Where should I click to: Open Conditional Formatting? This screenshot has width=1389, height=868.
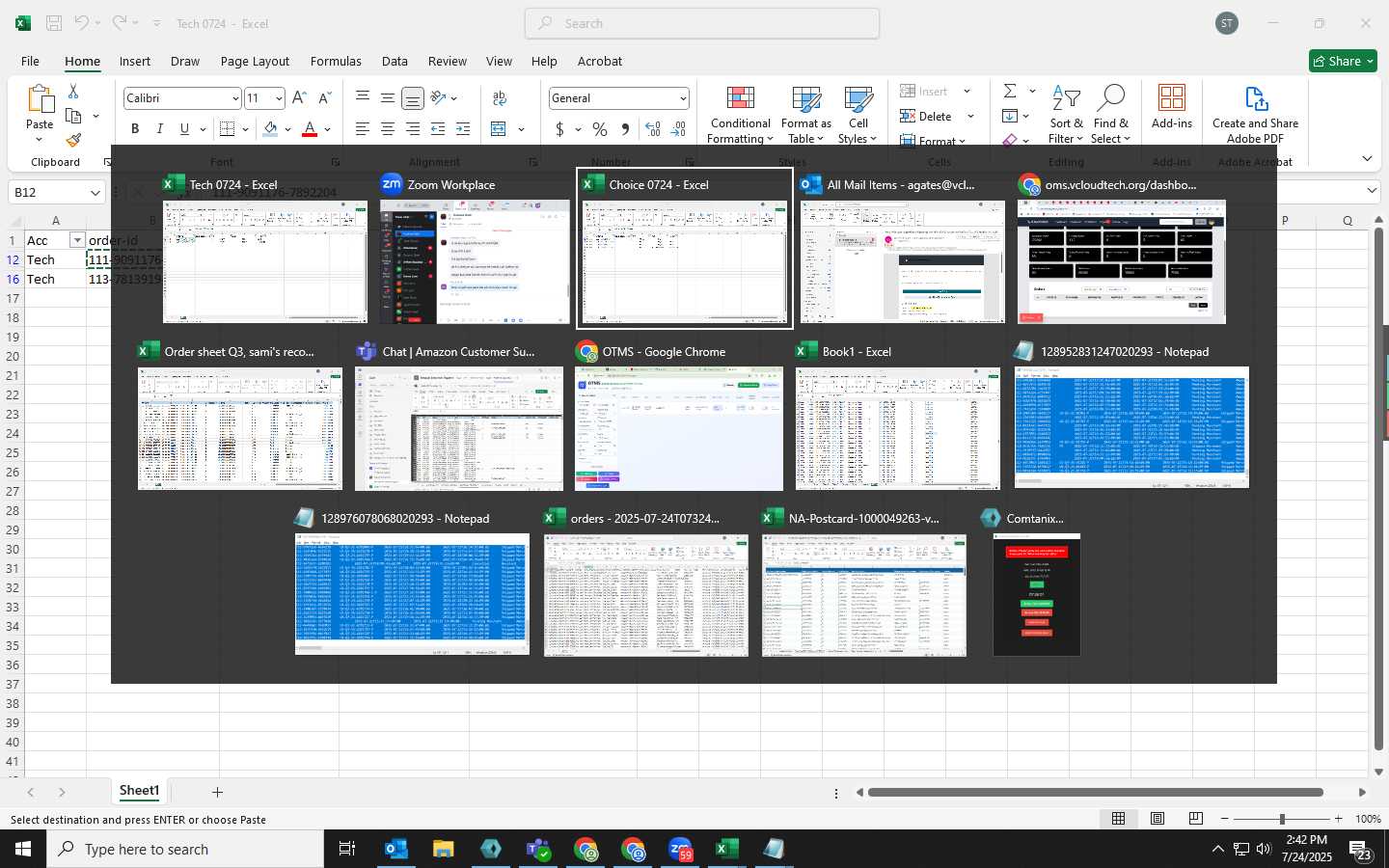(740, 115)
